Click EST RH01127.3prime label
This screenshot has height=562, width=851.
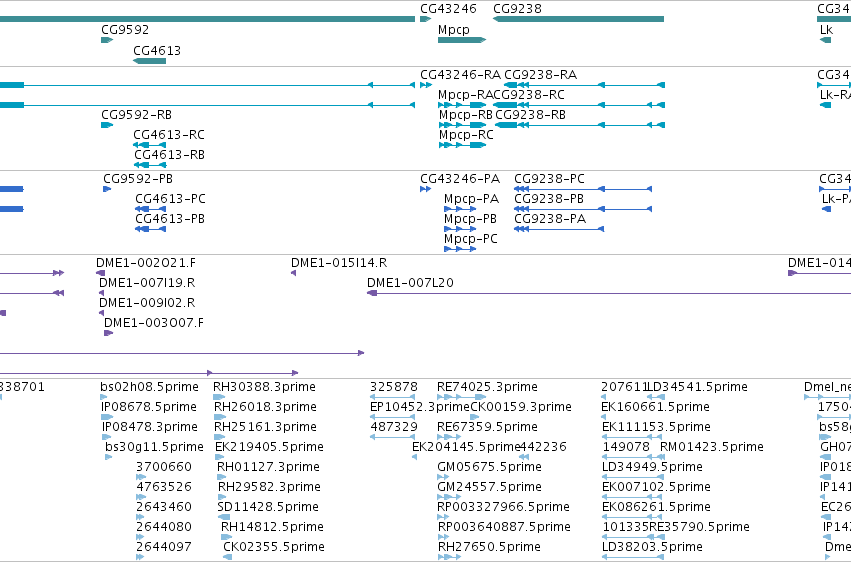point(268,468)
